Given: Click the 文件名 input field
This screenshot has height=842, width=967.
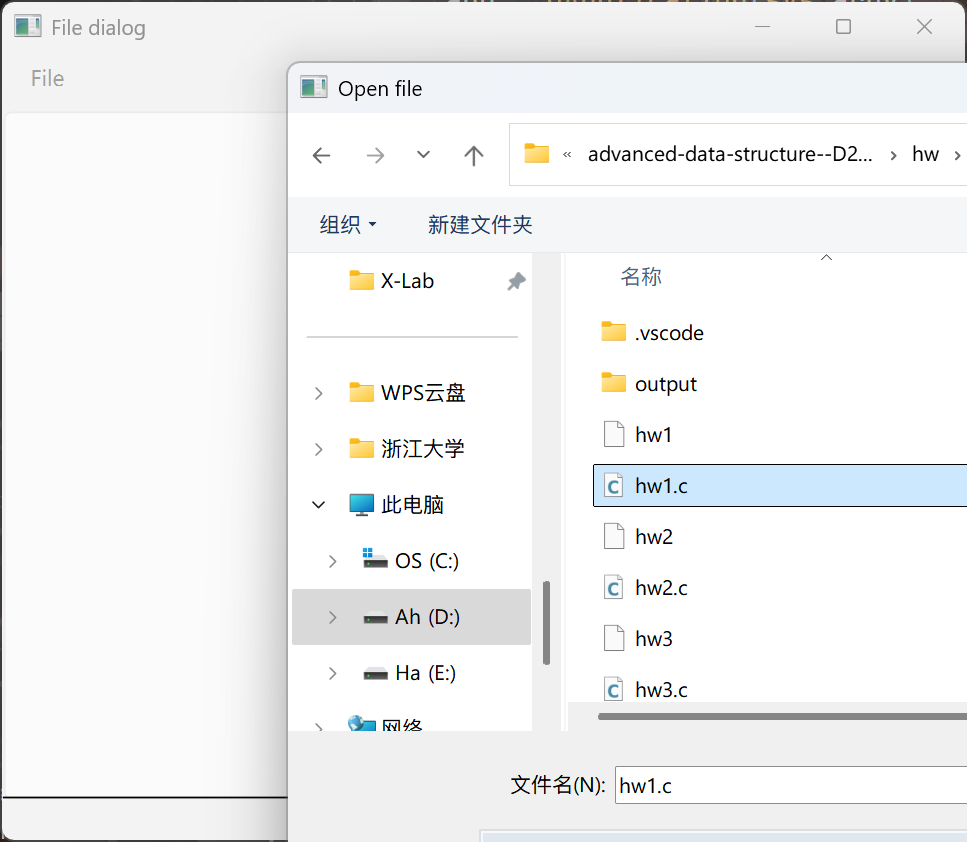Looking at the screenshot, I should (790, 786).
